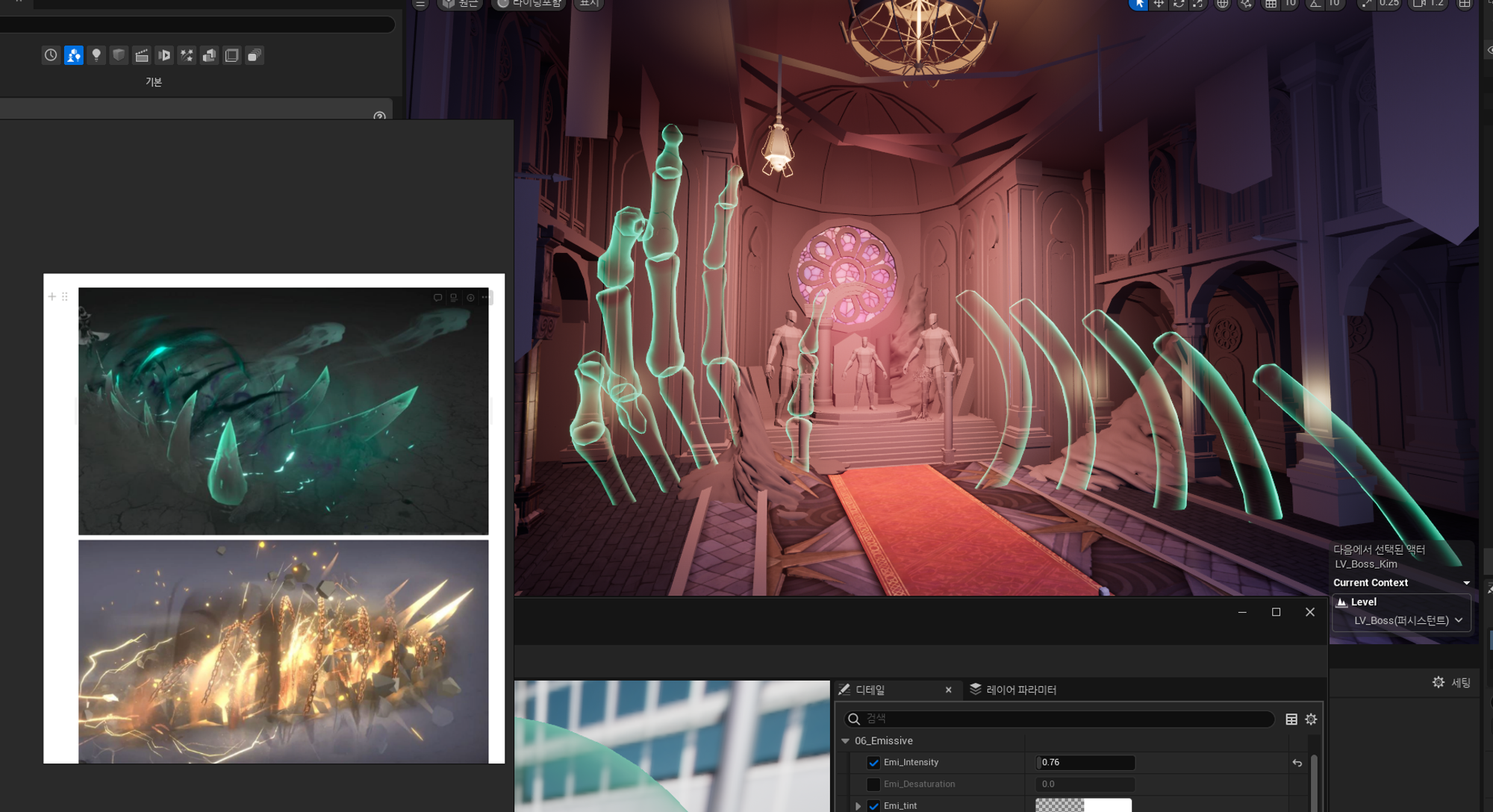
Task: Uncheck the Emi_Intensity checkbox
Action: [873, 763]
